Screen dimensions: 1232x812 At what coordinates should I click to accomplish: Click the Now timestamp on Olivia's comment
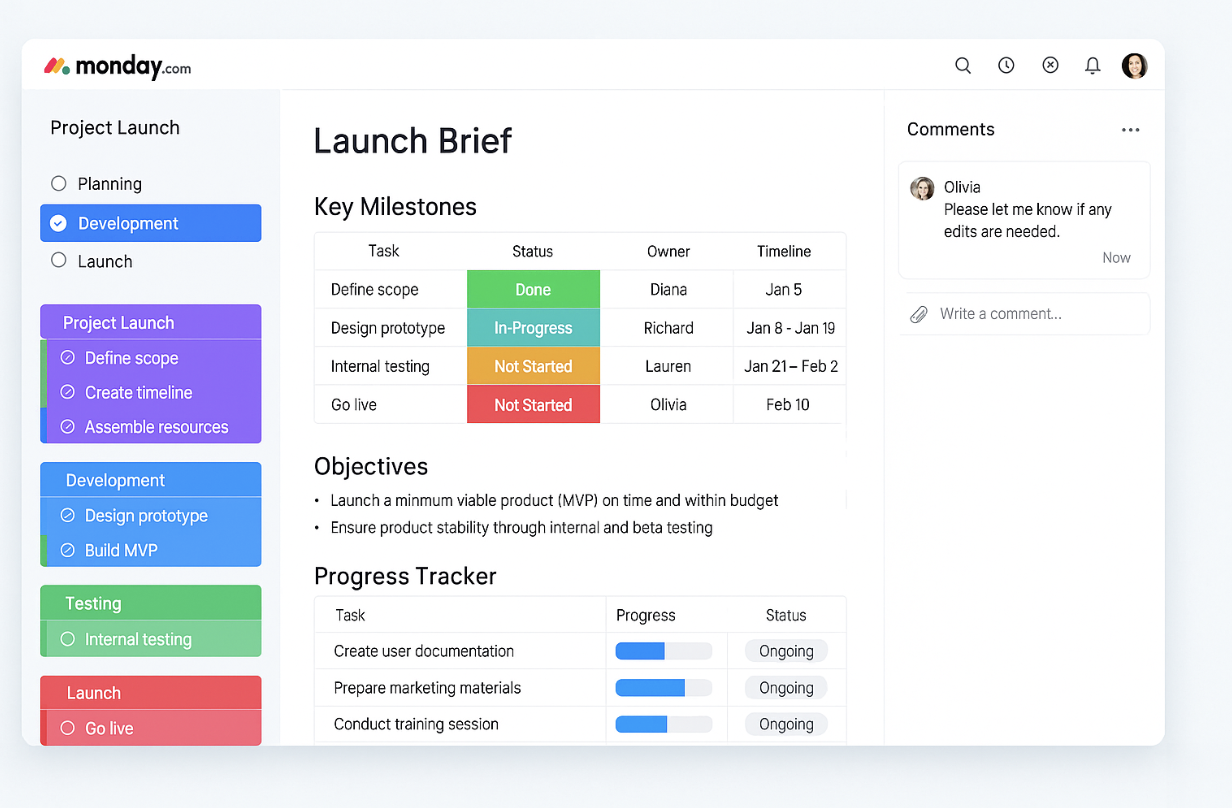pyautogui.click(x=1117, y=258)
